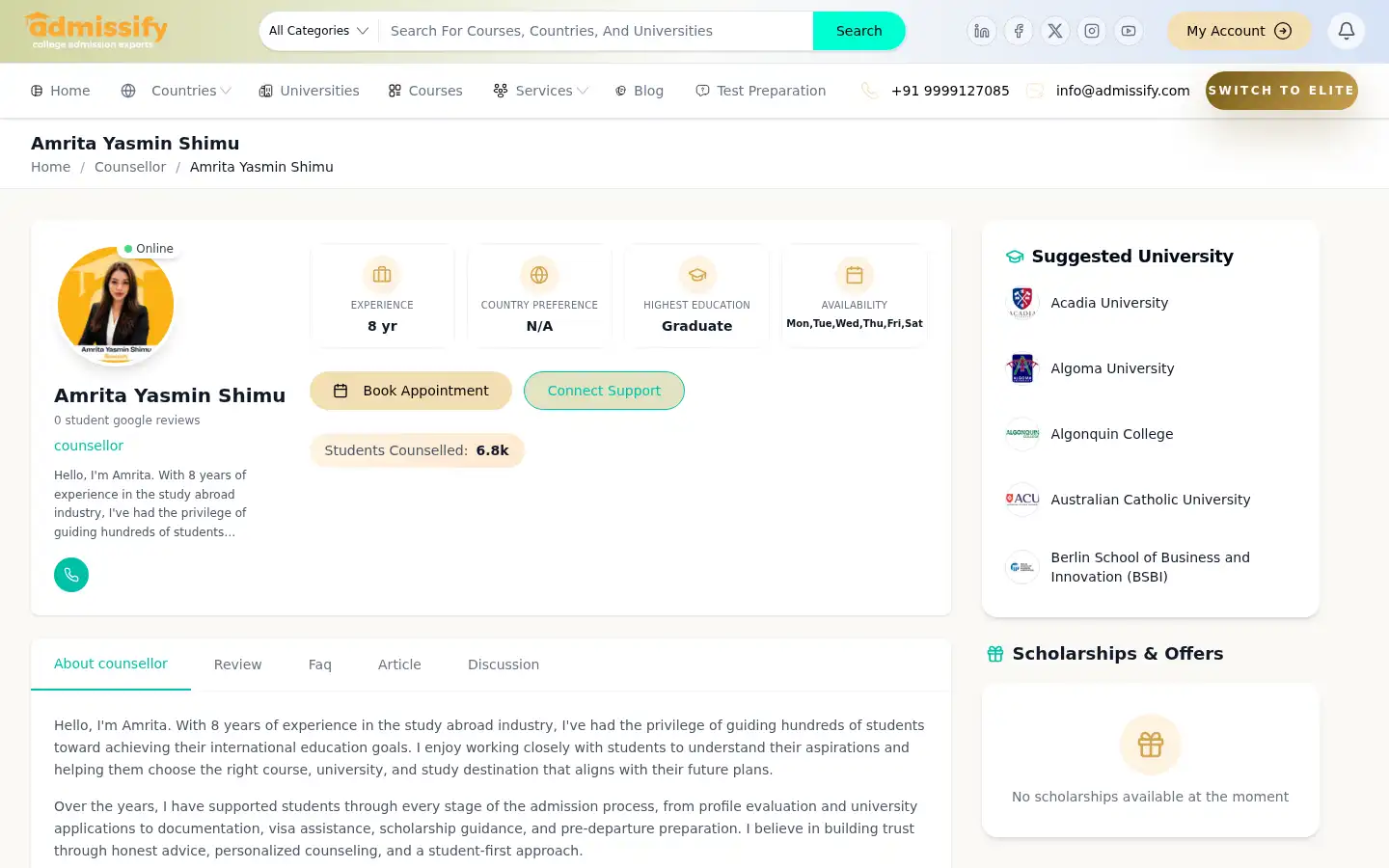1389x868 pixels.
Task: Click the Berlin School of Business logo
Action: click(1022, 567)
